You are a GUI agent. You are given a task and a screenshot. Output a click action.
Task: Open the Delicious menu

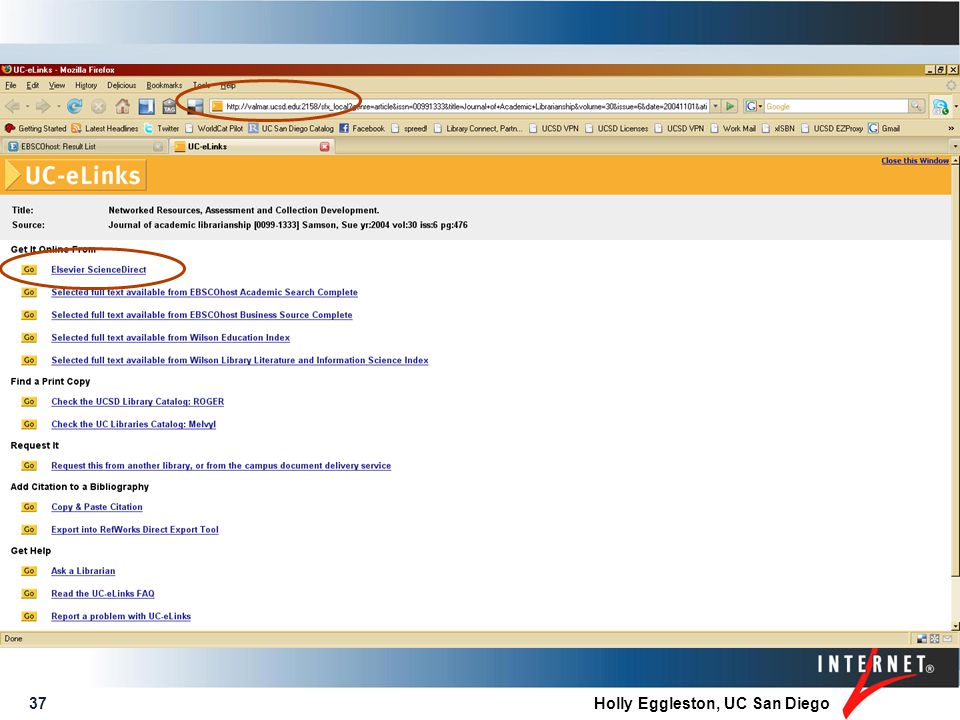[x=121, y=86]
